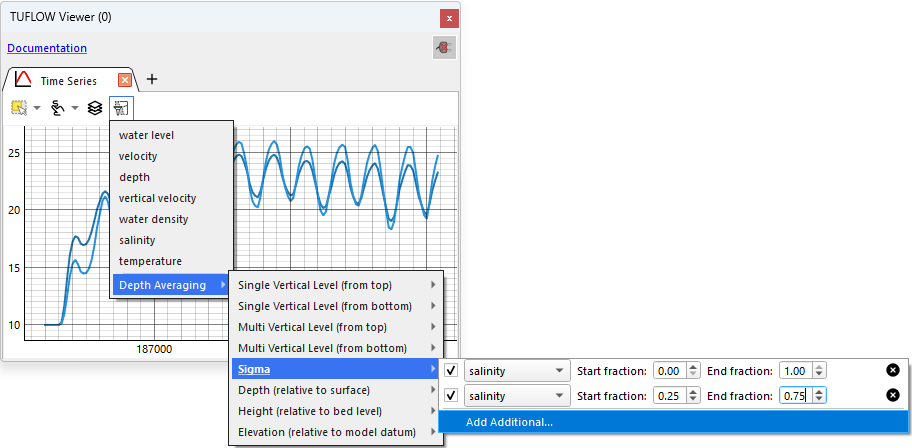Click the stacked layers icon in toolbar

click(x=95, y=107)
